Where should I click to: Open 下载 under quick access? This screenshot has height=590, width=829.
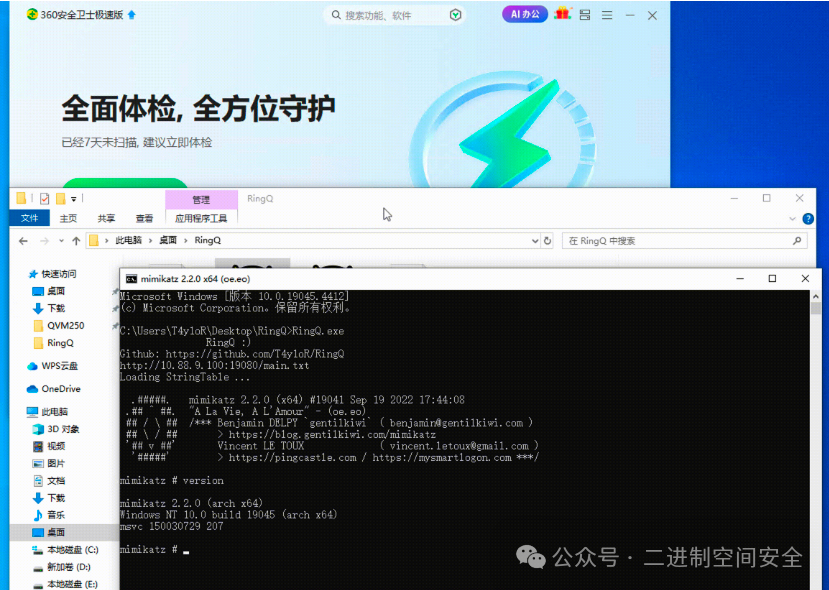click(49, 308)
